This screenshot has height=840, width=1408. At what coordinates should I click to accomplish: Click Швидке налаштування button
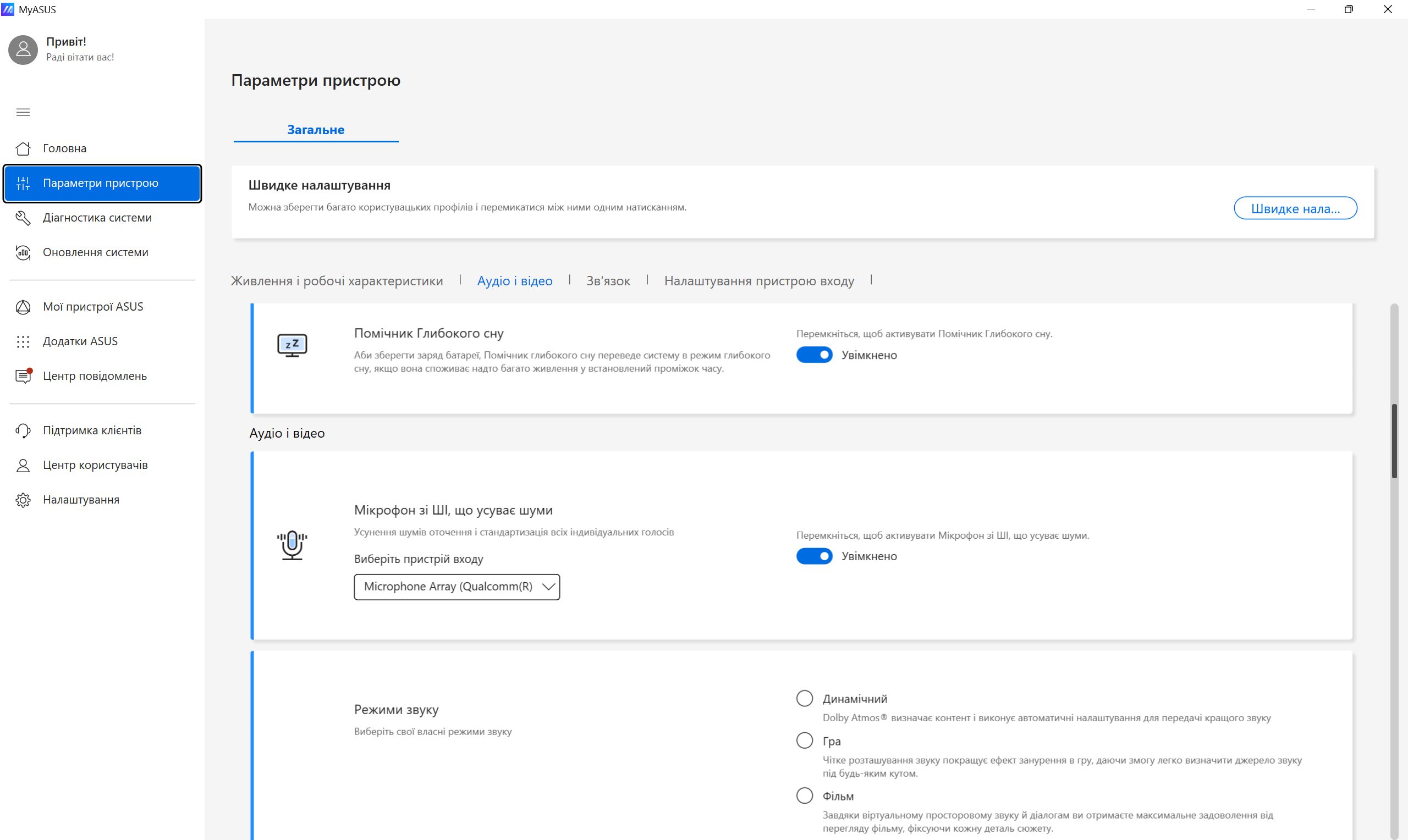1295,208
